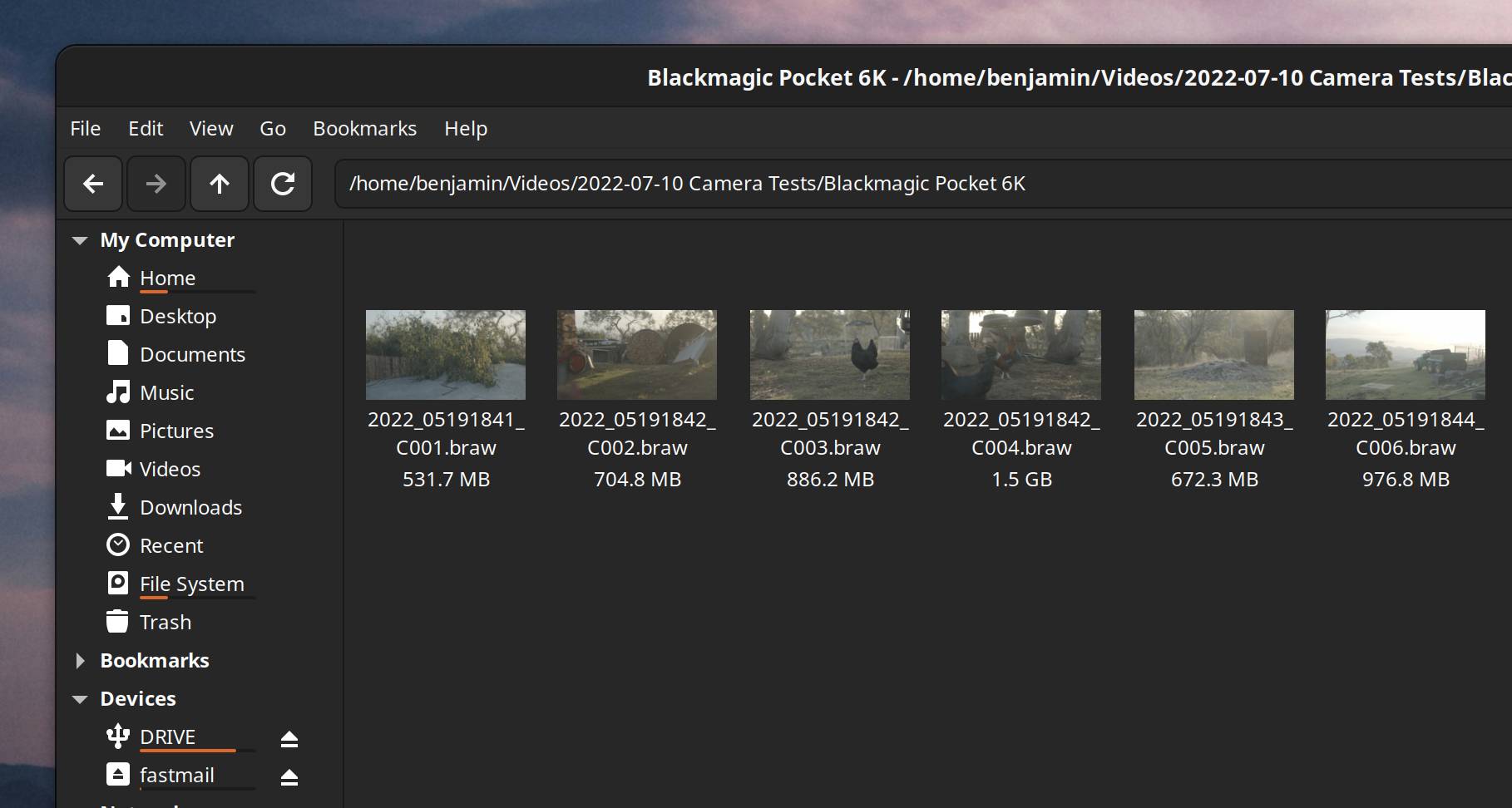Collapse the Devices section

click(80, 700)
